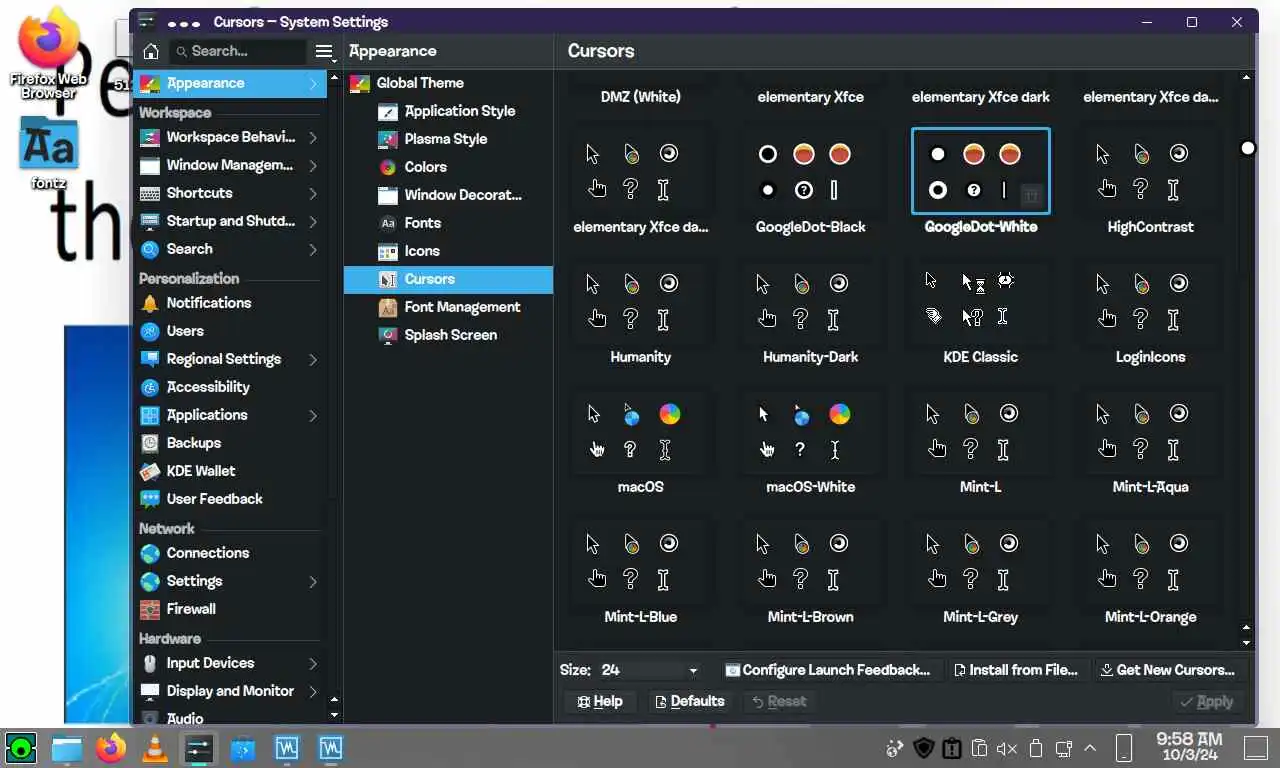Click the Window Decorations icon
This screenshot has height=768, width=1280.
[x=388, y=195]
